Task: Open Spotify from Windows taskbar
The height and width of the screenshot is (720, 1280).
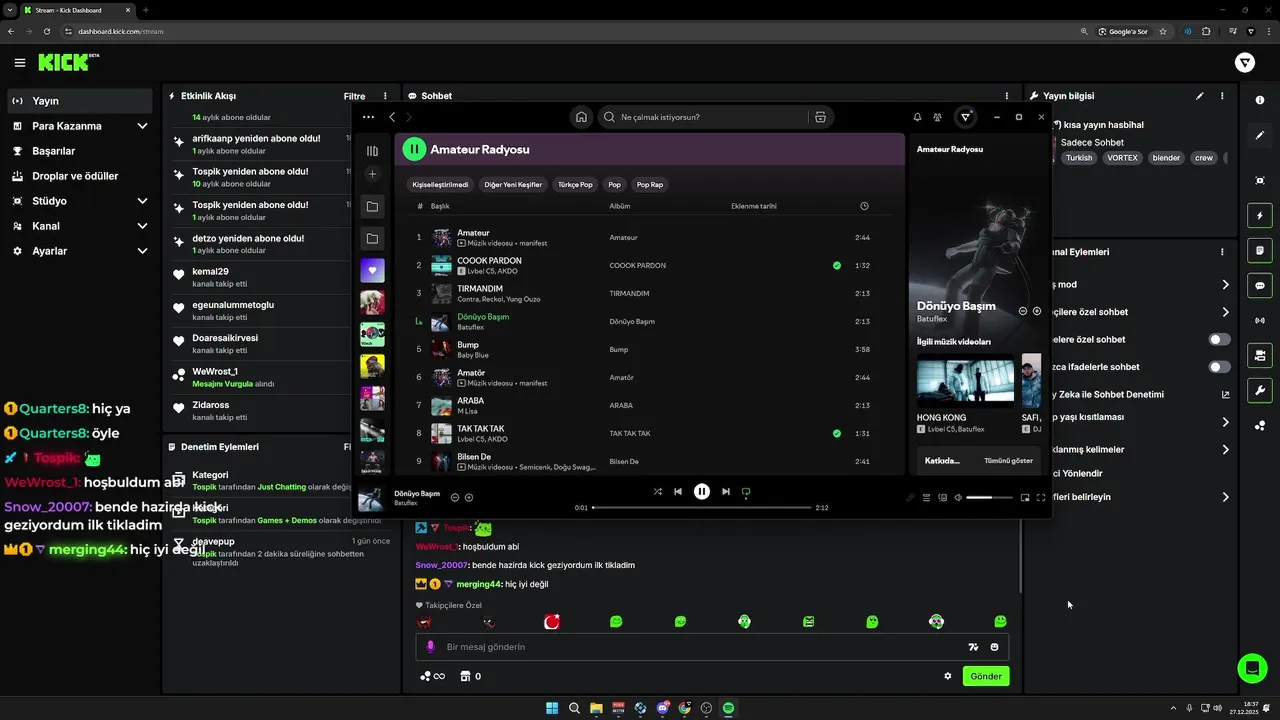Action: [x=728, y=708]
